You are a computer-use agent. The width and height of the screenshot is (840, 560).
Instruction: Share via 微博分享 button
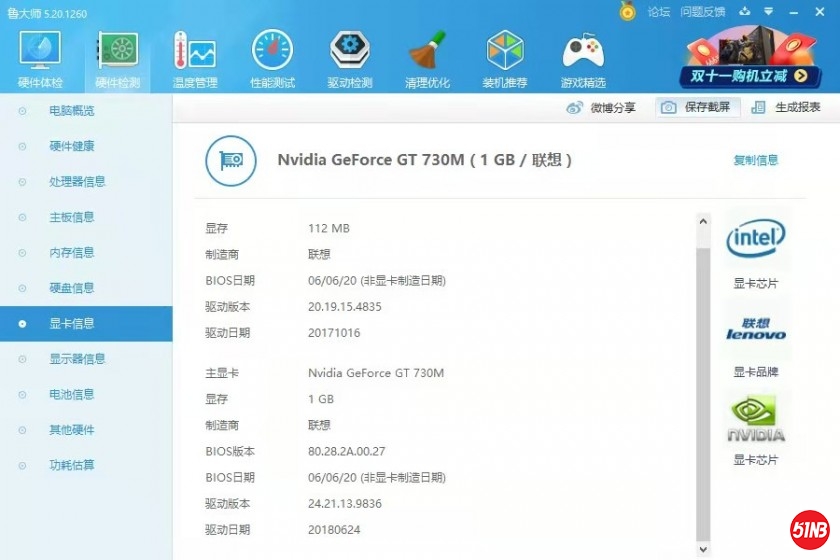tap(601, 108)
